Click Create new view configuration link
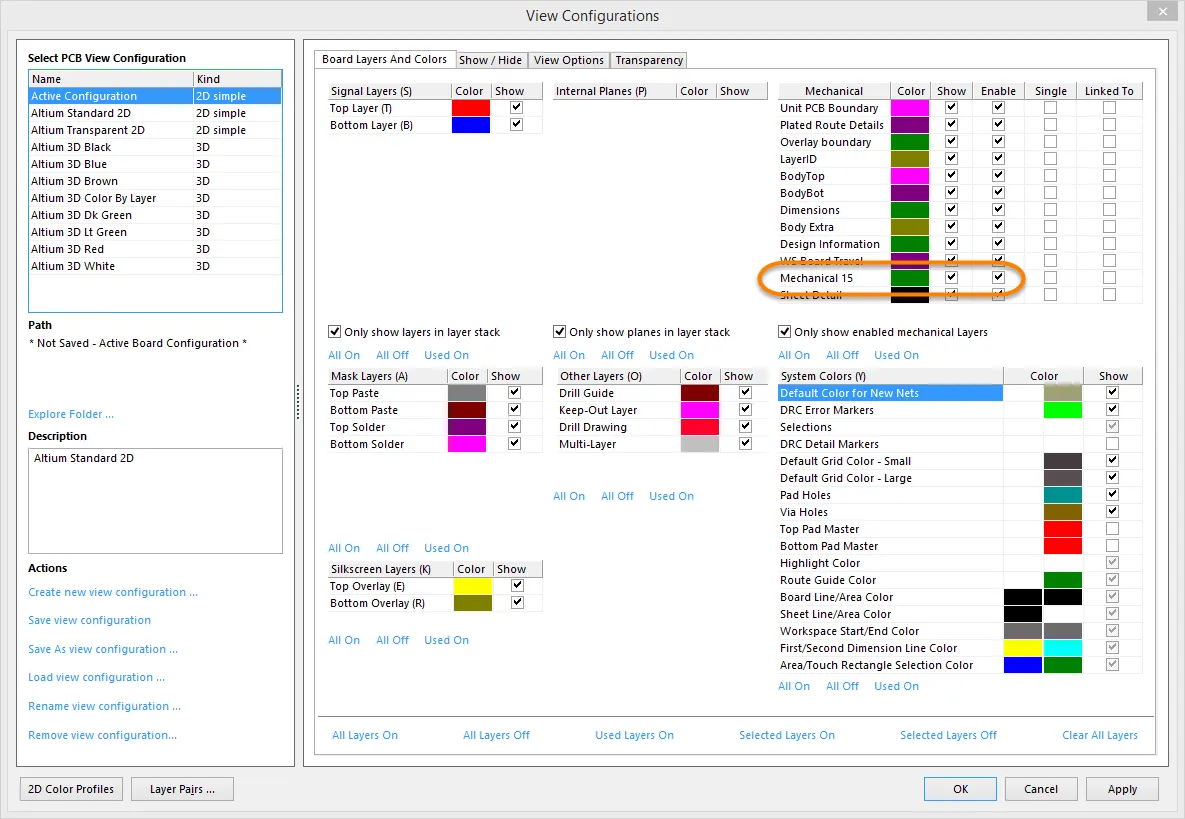This screenshot has height=819, width=1185. pos(113,592)
